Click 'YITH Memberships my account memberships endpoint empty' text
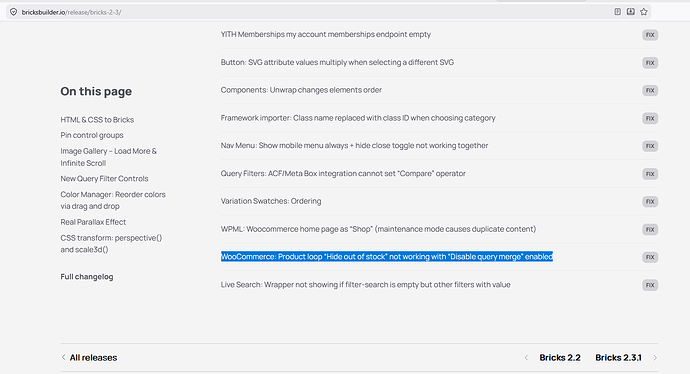 pyautogui.click(x=326, y=34)
